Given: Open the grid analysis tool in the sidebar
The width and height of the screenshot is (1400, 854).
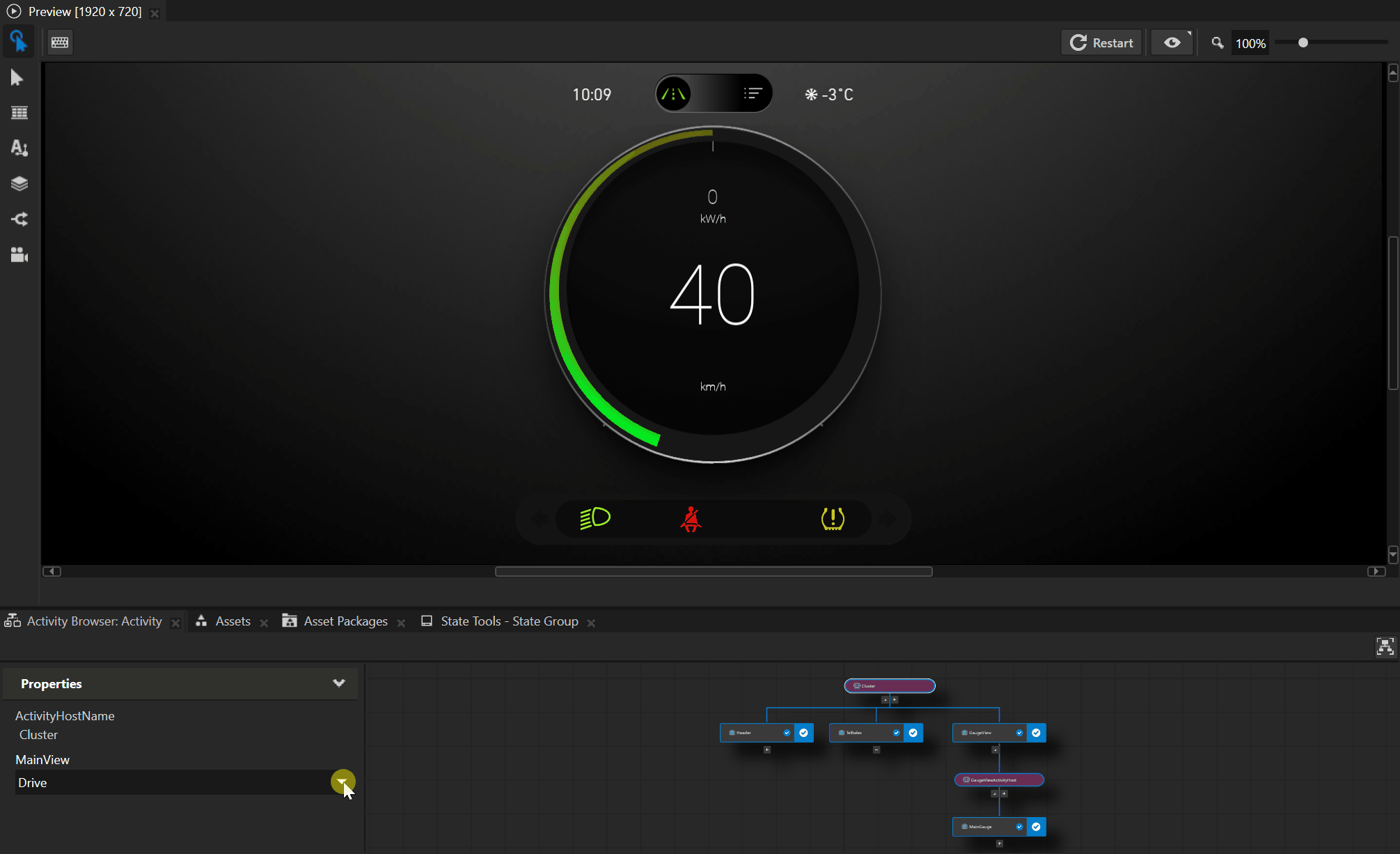Looking at the screenshot, I should [x=18, y=113].
